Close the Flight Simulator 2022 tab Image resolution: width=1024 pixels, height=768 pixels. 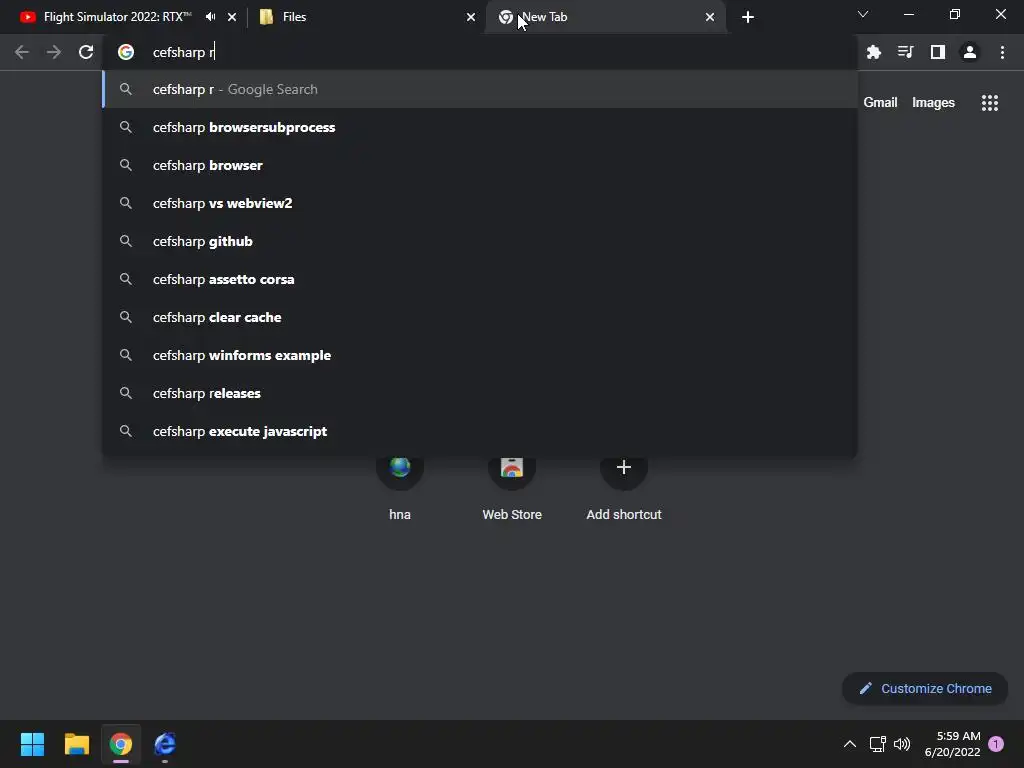232,17
